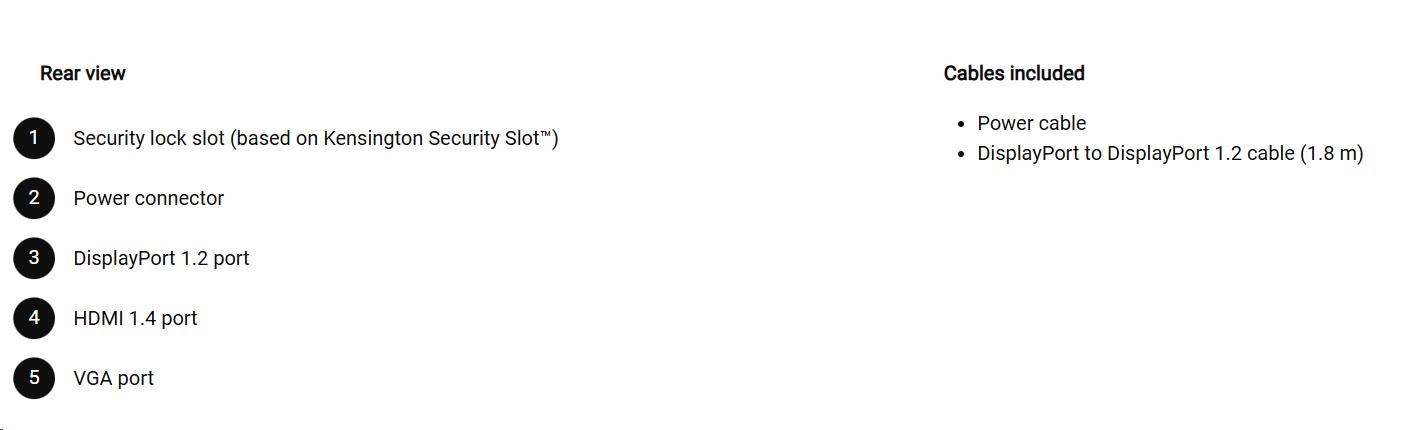Click the word Kensington in the first item
The width and height of the screenshot is (1402, 430).
pyautogui.click(x=373, y=138)
